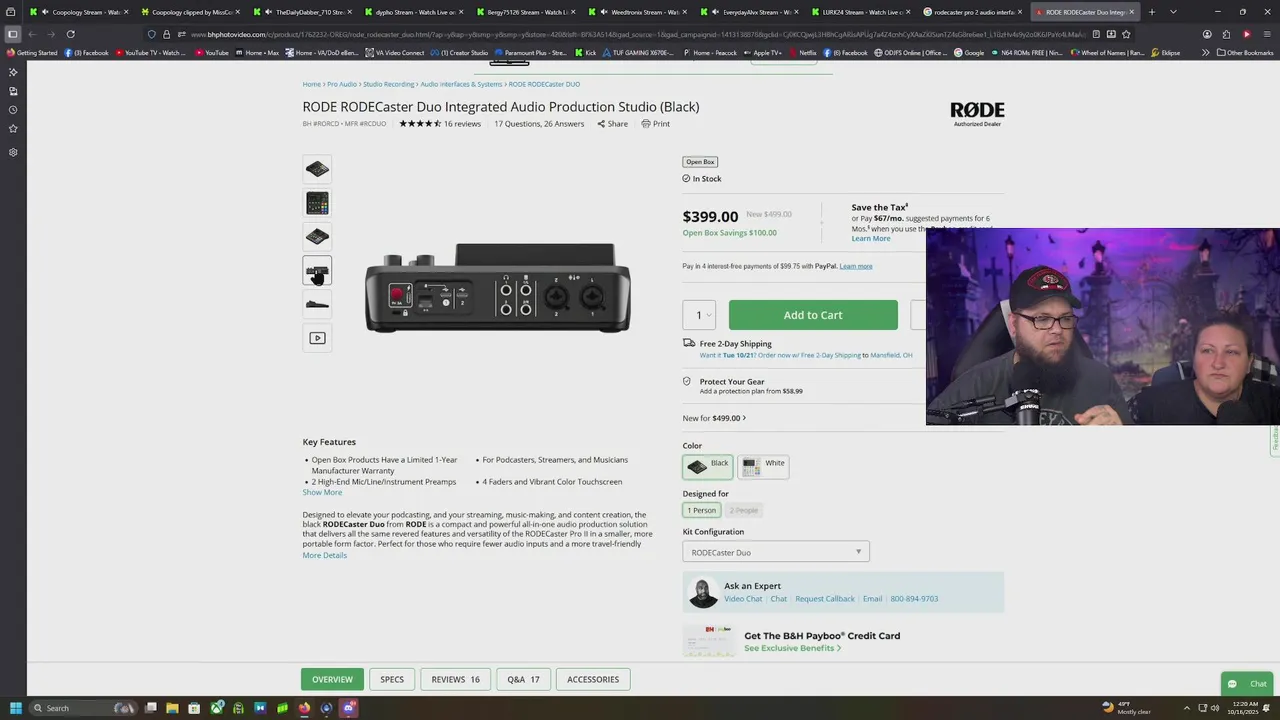Open the Other Bookmarks folder

(x=1245, y=53)
